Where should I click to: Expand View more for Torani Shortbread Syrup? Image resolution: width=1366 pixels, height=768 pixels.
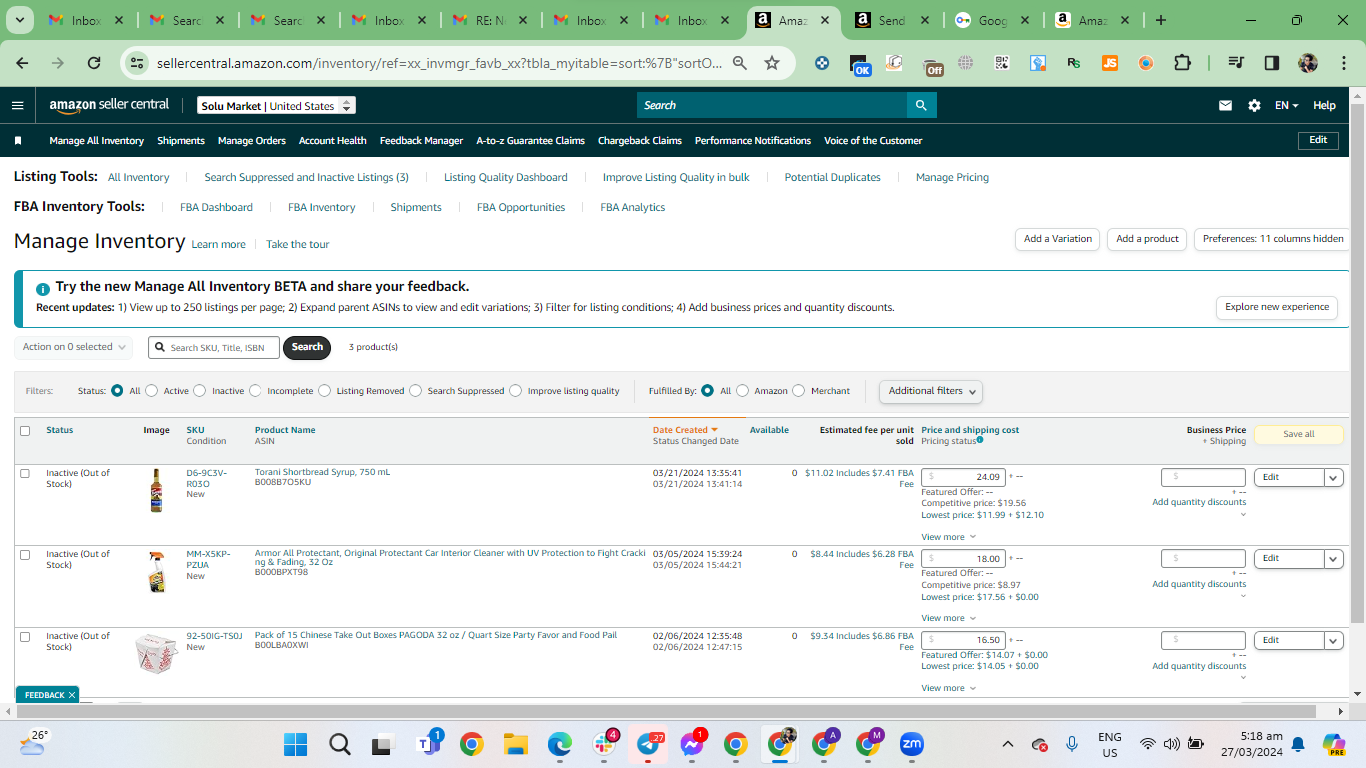[948, 537]
